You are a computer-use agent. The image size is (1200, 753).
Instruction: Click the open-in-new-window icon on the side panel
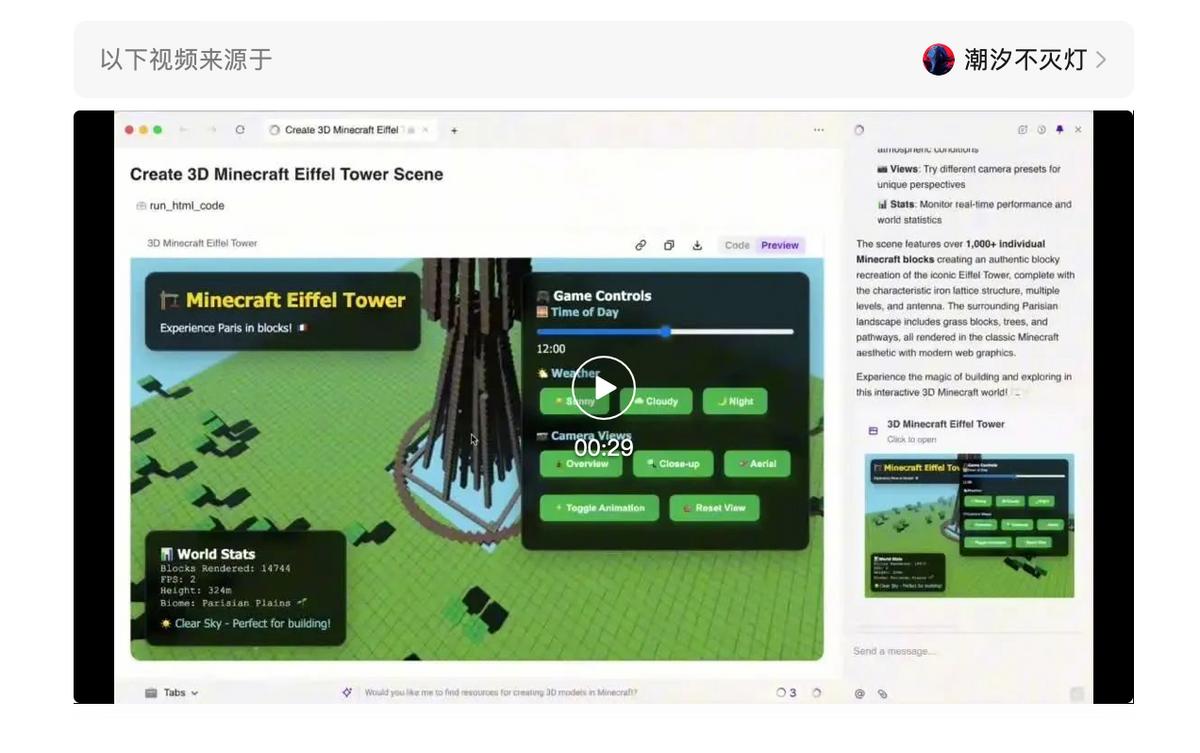pos(1023,129)
